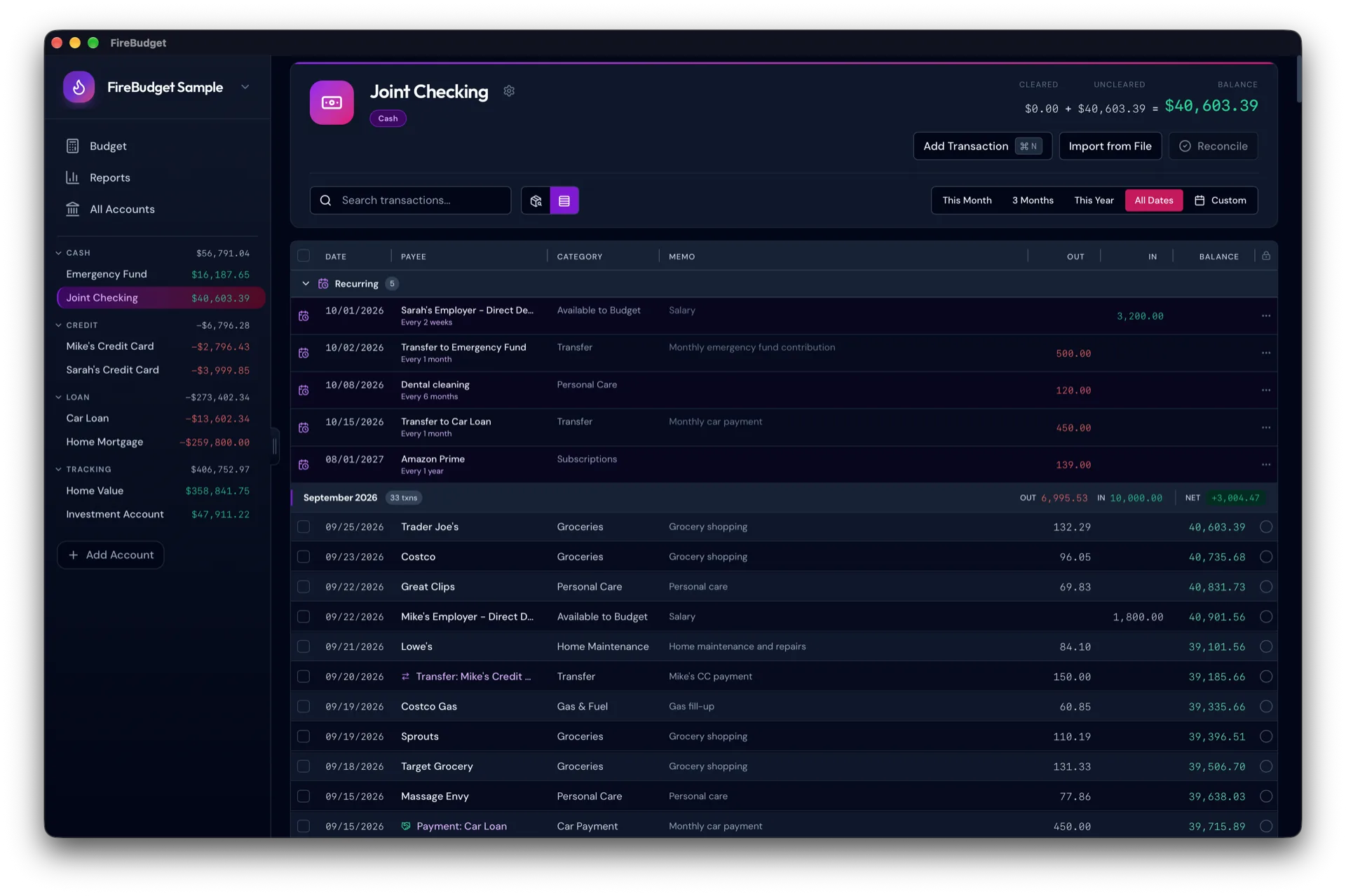Open more options for Transfer to Car Loan

[x=1265, y=428]
